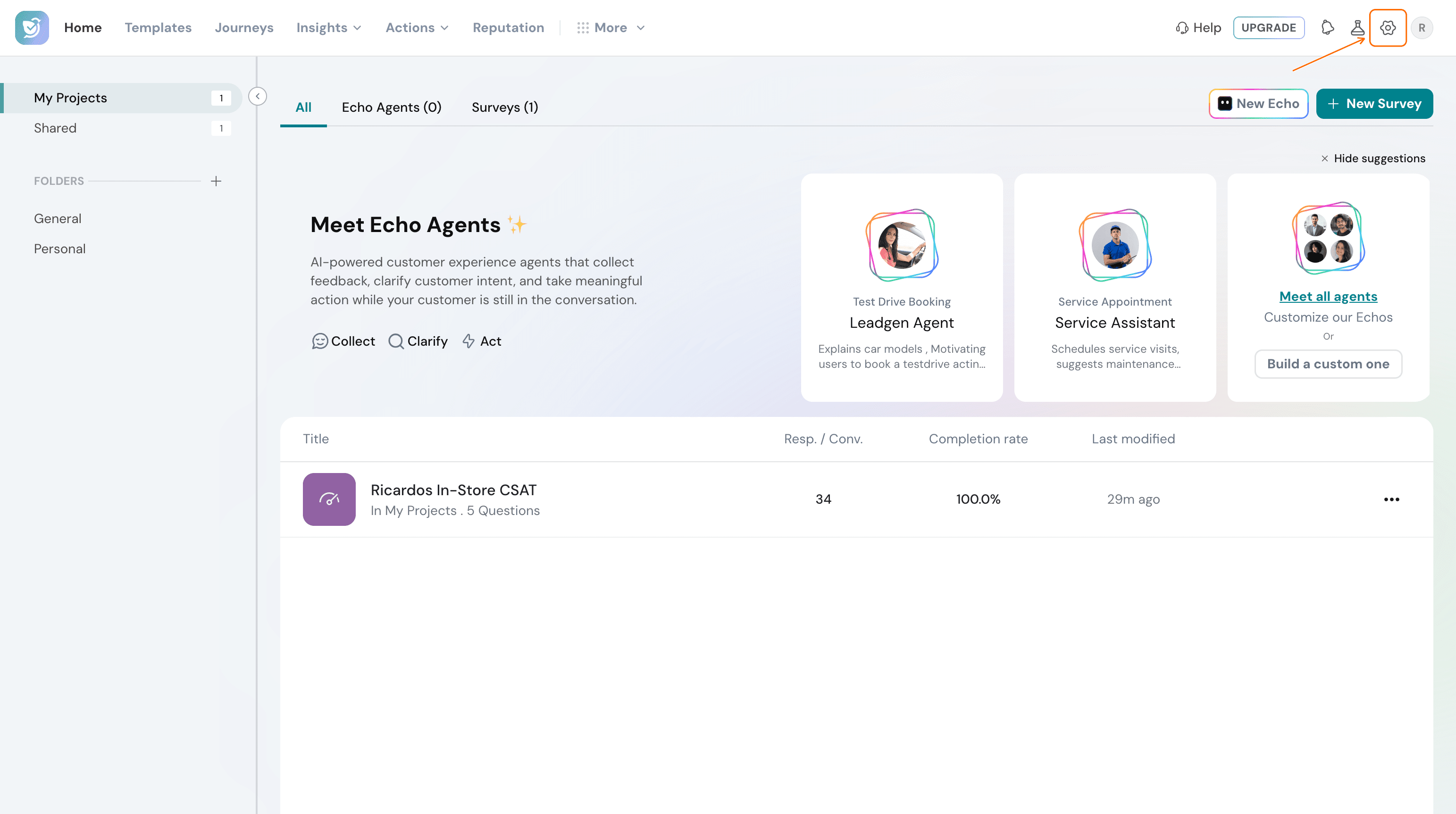Click the app logo in top-left
1456x814 pixels.
tap(32, 28)
